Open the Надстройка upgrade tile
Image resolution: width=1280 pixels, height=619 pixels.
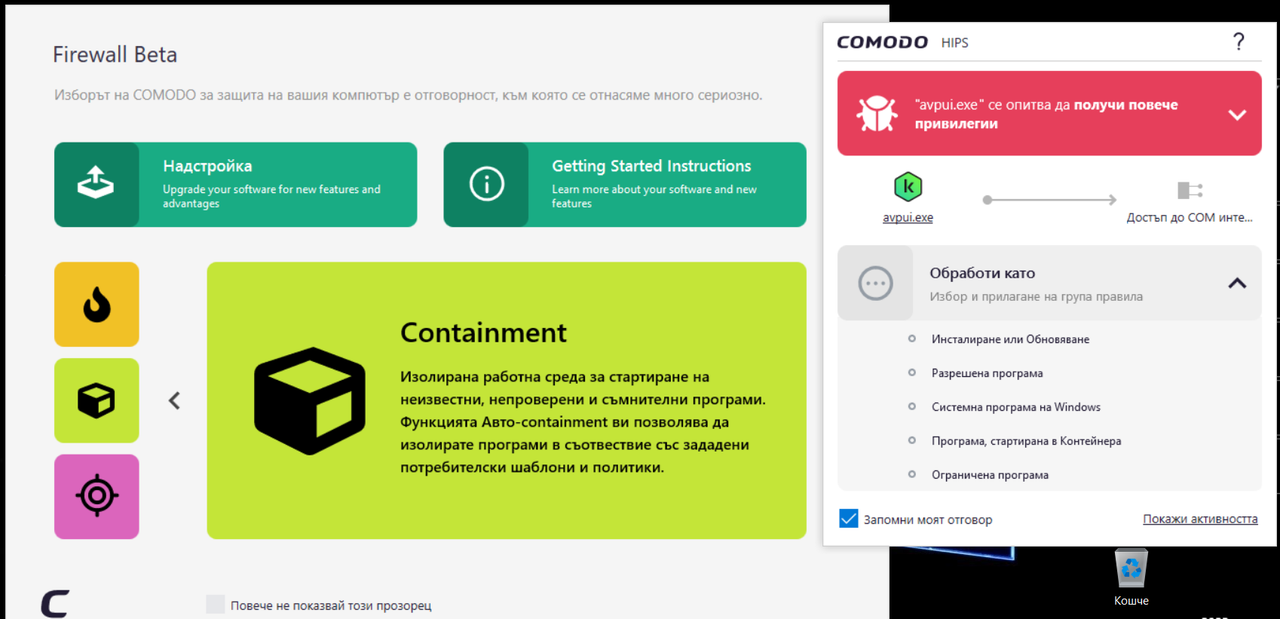click(235, 184)
